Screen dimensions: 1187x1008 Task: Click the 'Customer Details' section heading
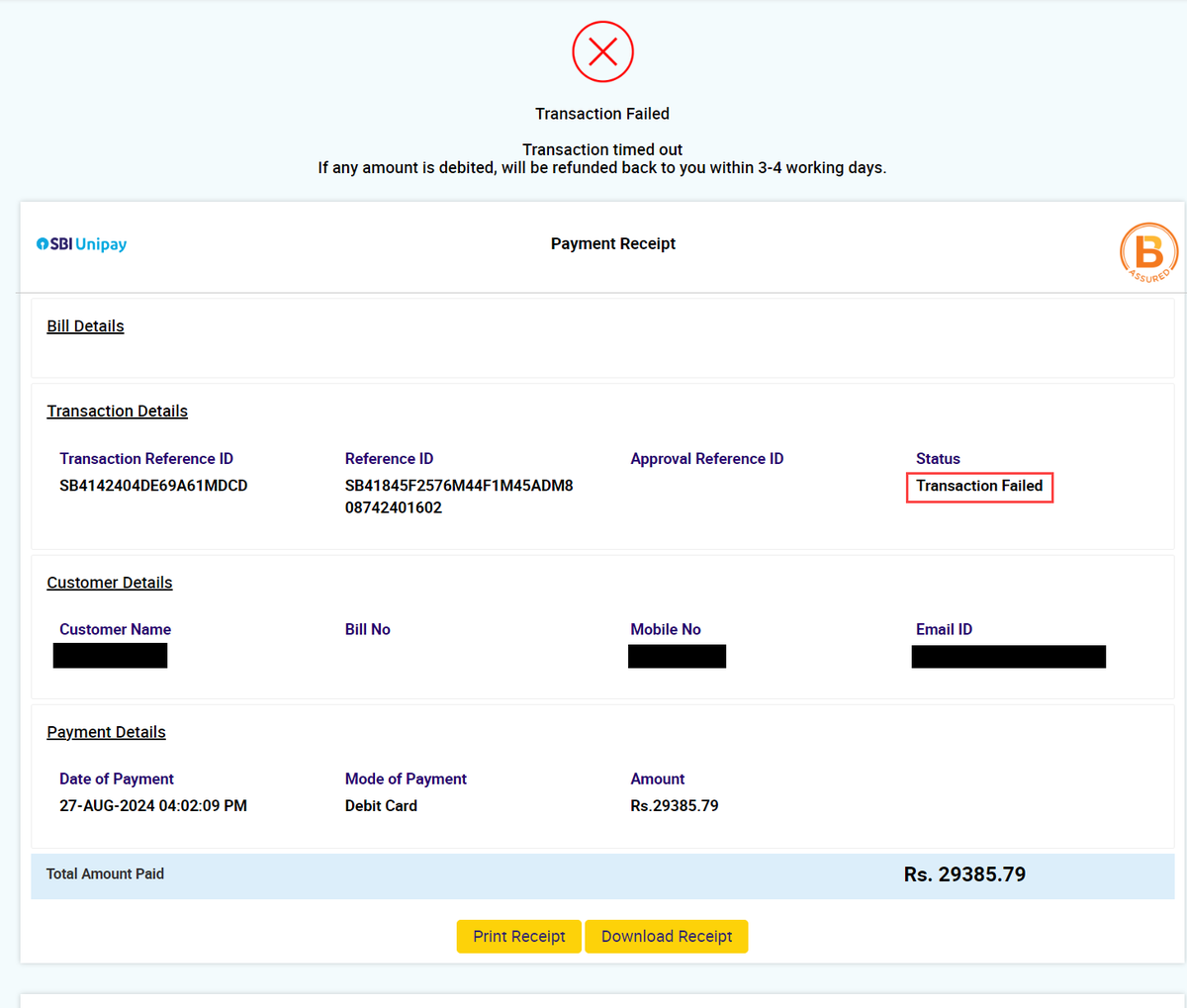point(110,583)
